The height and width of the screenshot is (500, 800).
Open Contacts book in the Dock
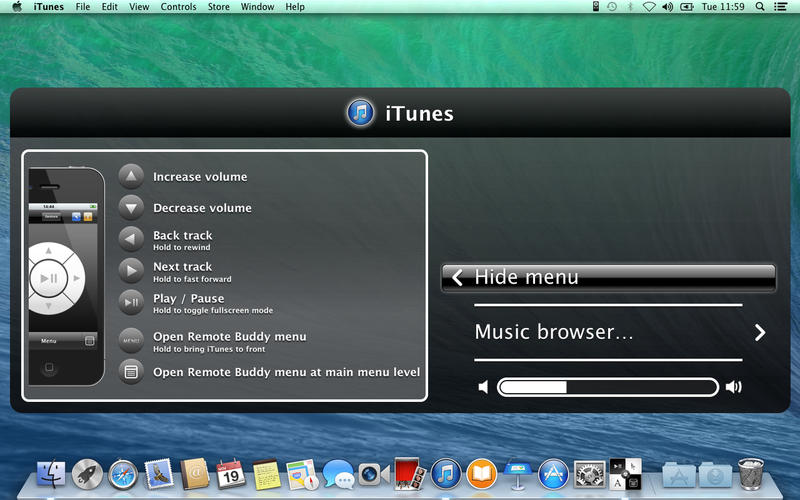tap(194, 474)
